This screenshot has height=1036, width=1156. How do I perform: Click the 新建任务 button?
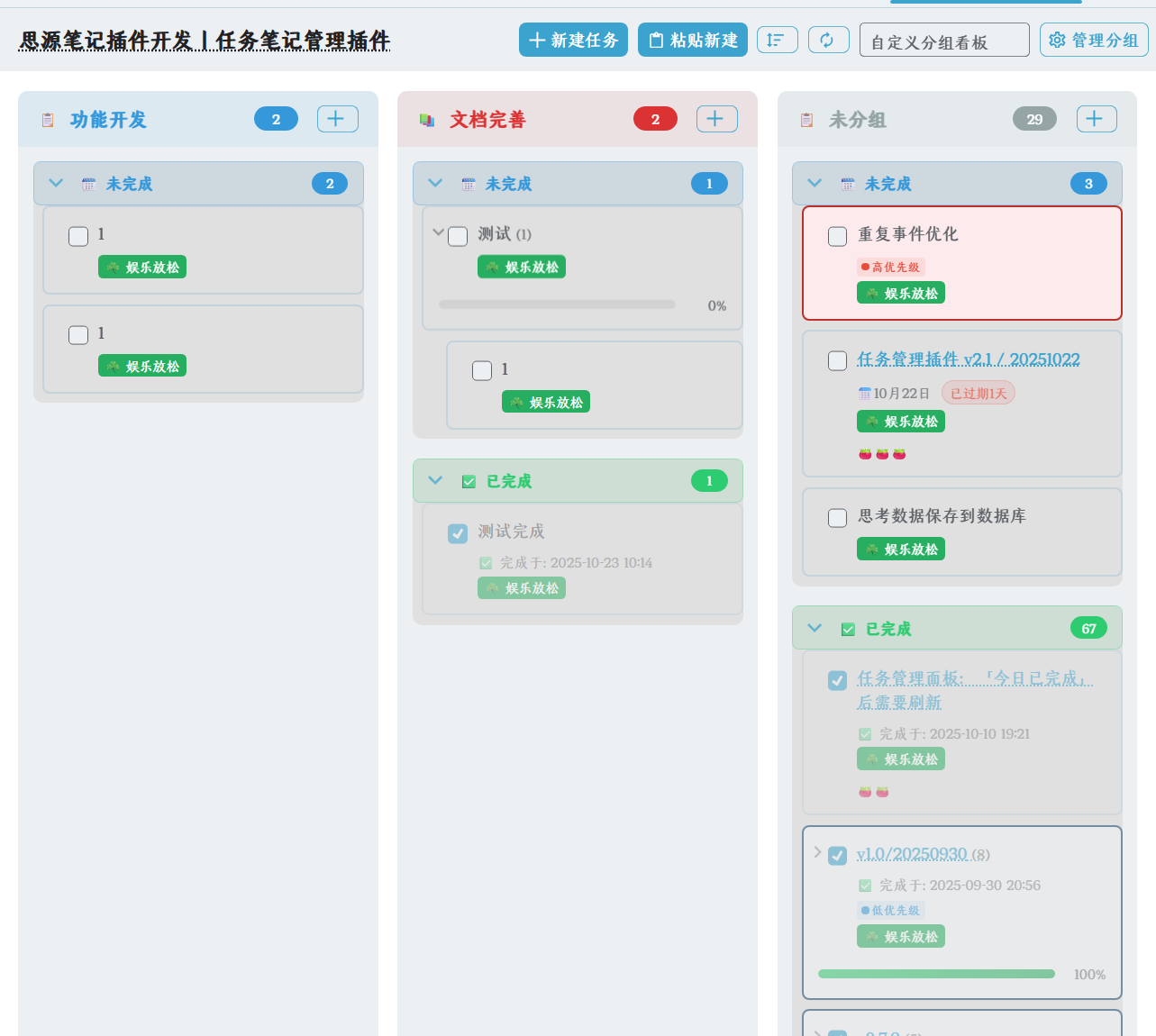point(573,40)
